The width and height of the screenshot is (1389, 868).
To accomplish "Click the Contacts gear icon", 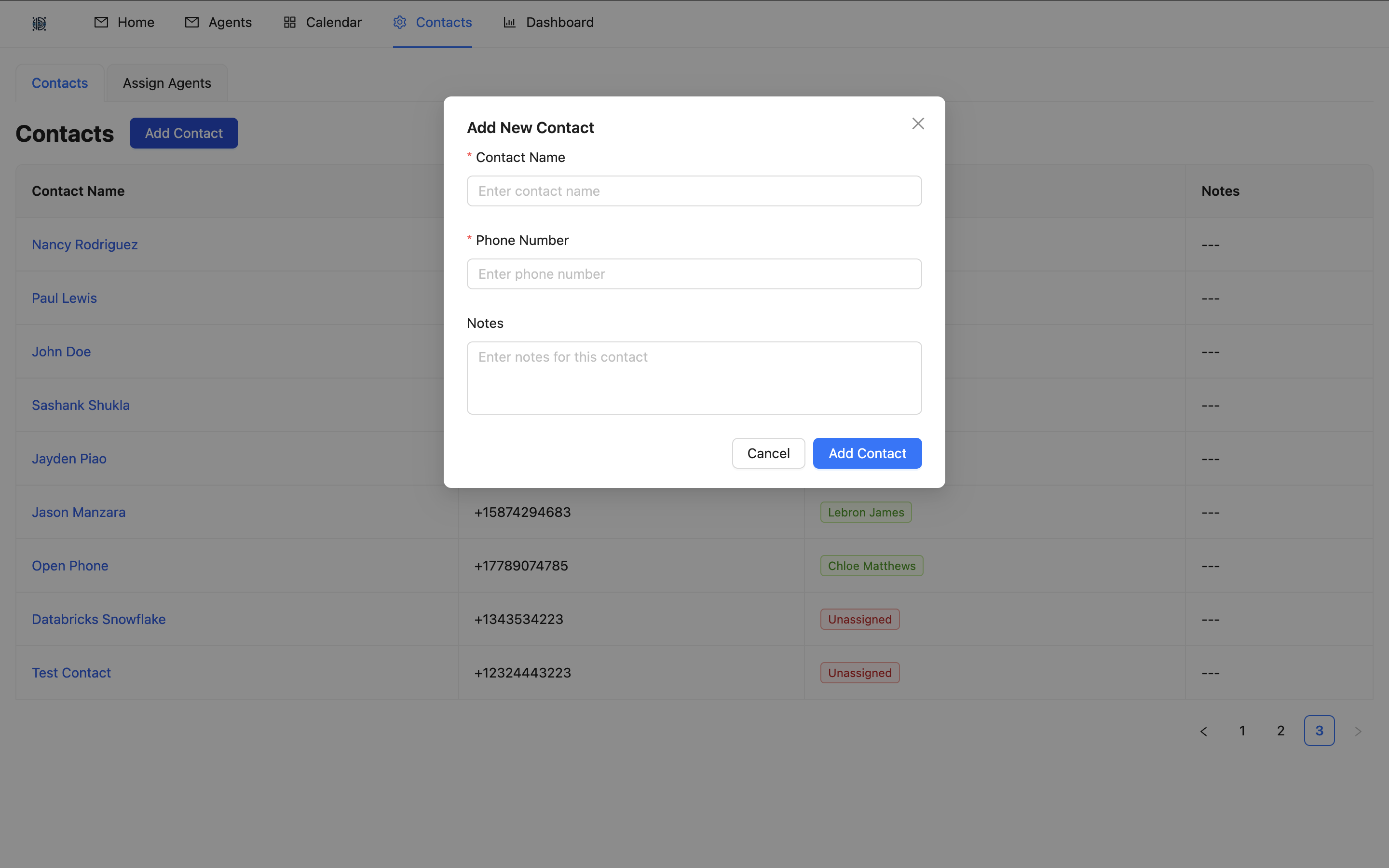I will coord(399,22).
